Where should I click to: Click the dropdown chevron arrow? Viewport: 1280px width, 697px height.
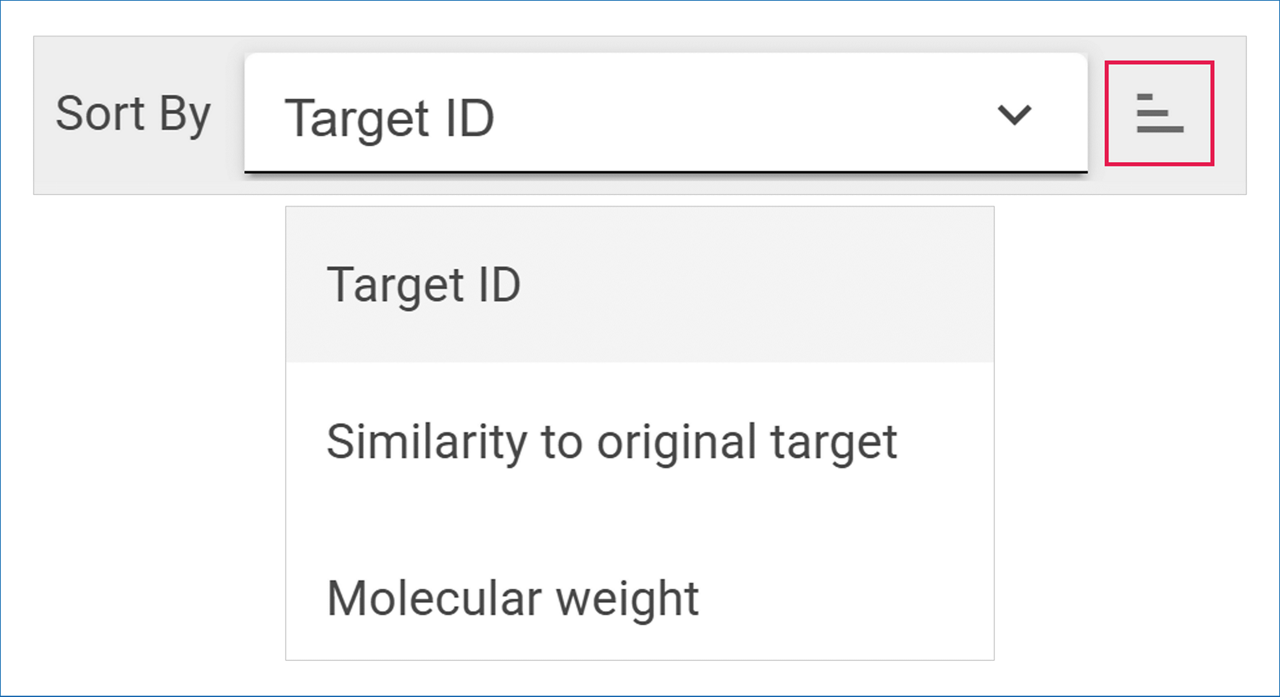tap(1014, 116)
